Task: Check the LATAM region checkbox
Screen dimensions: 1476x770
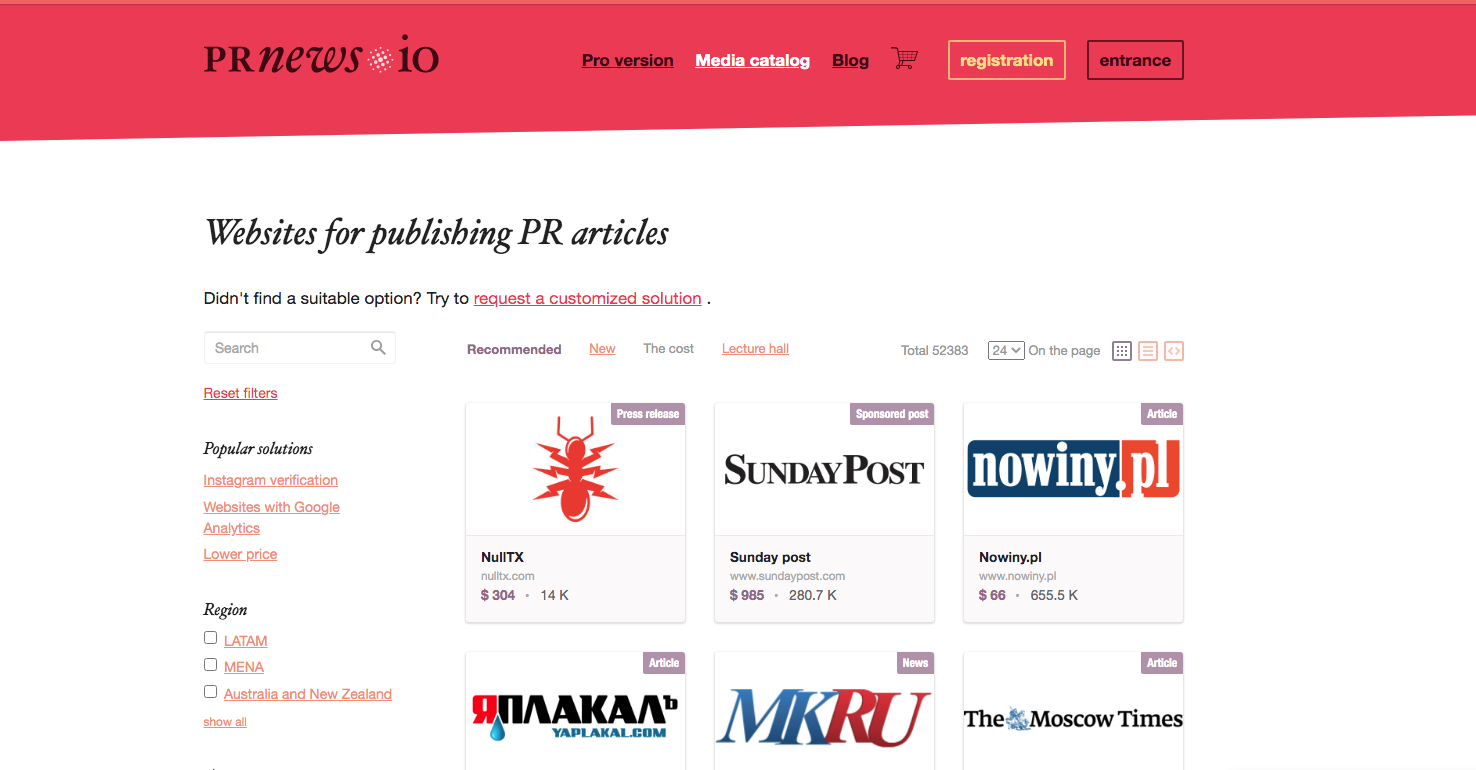Action: click(x=210, y=637)
